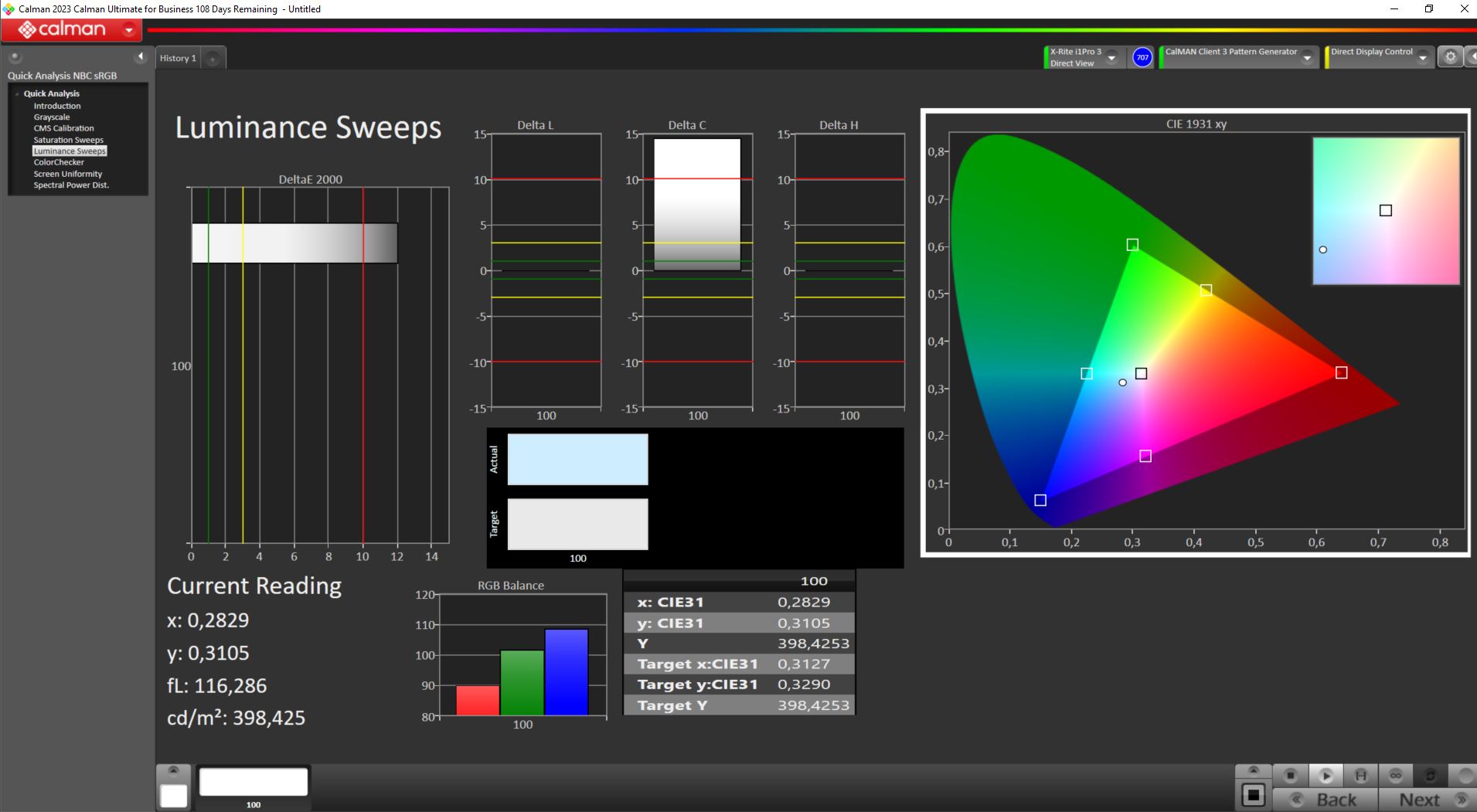Click the play (read series) button
The image size is (1477, 812).
click(x=1326, y=775)
